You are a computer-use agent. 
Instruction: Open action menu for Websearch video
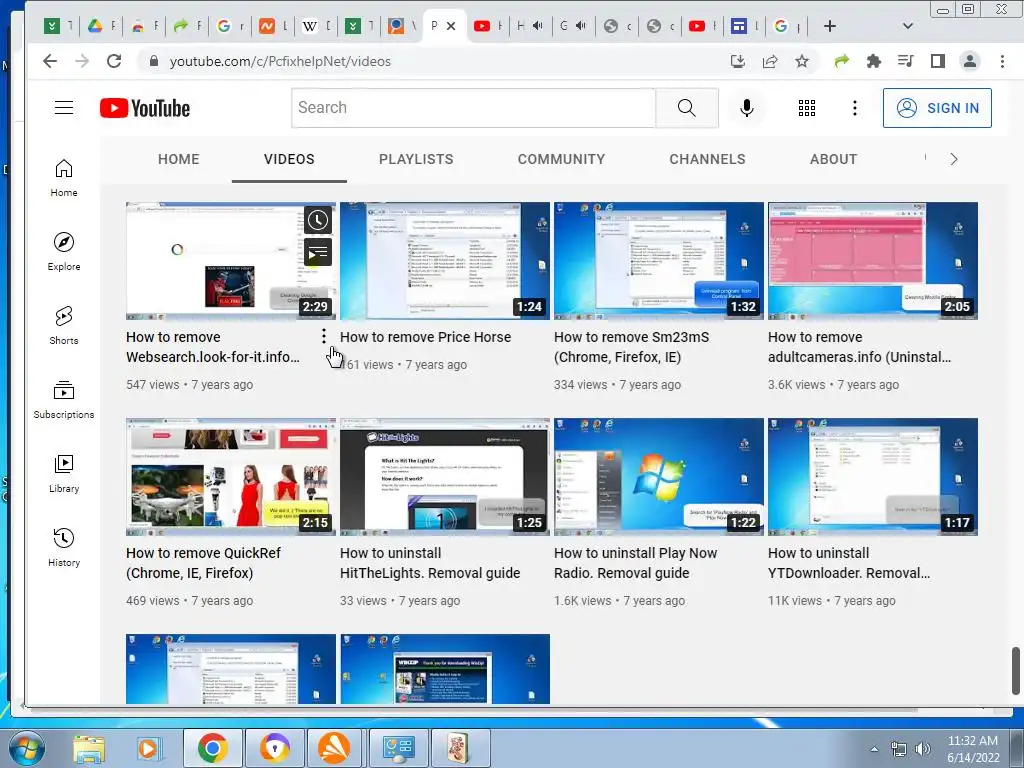coord(323,336)
